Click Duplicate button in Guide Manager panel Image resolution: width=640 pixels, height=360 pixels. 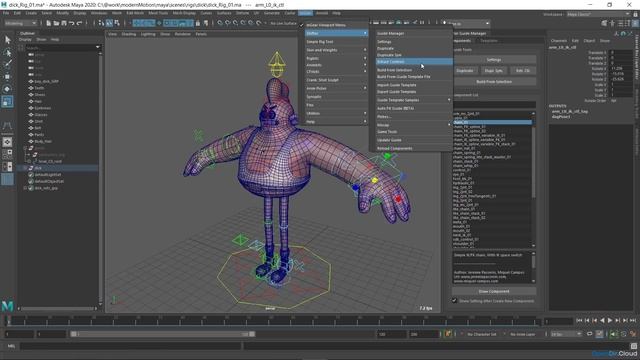pyautogui.click(x=465, y=71)
